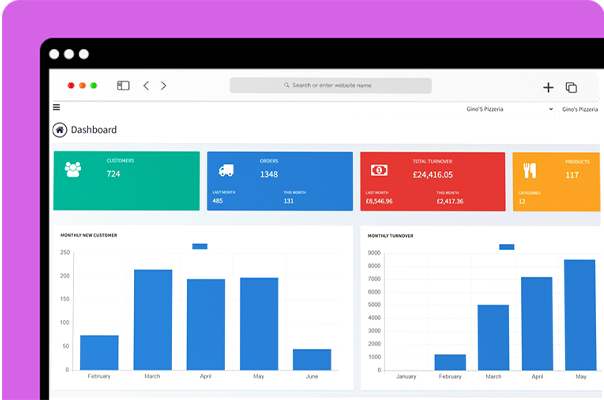
Task: Open the Customers card
Action: pyautogui.click(x=126, y=181)
